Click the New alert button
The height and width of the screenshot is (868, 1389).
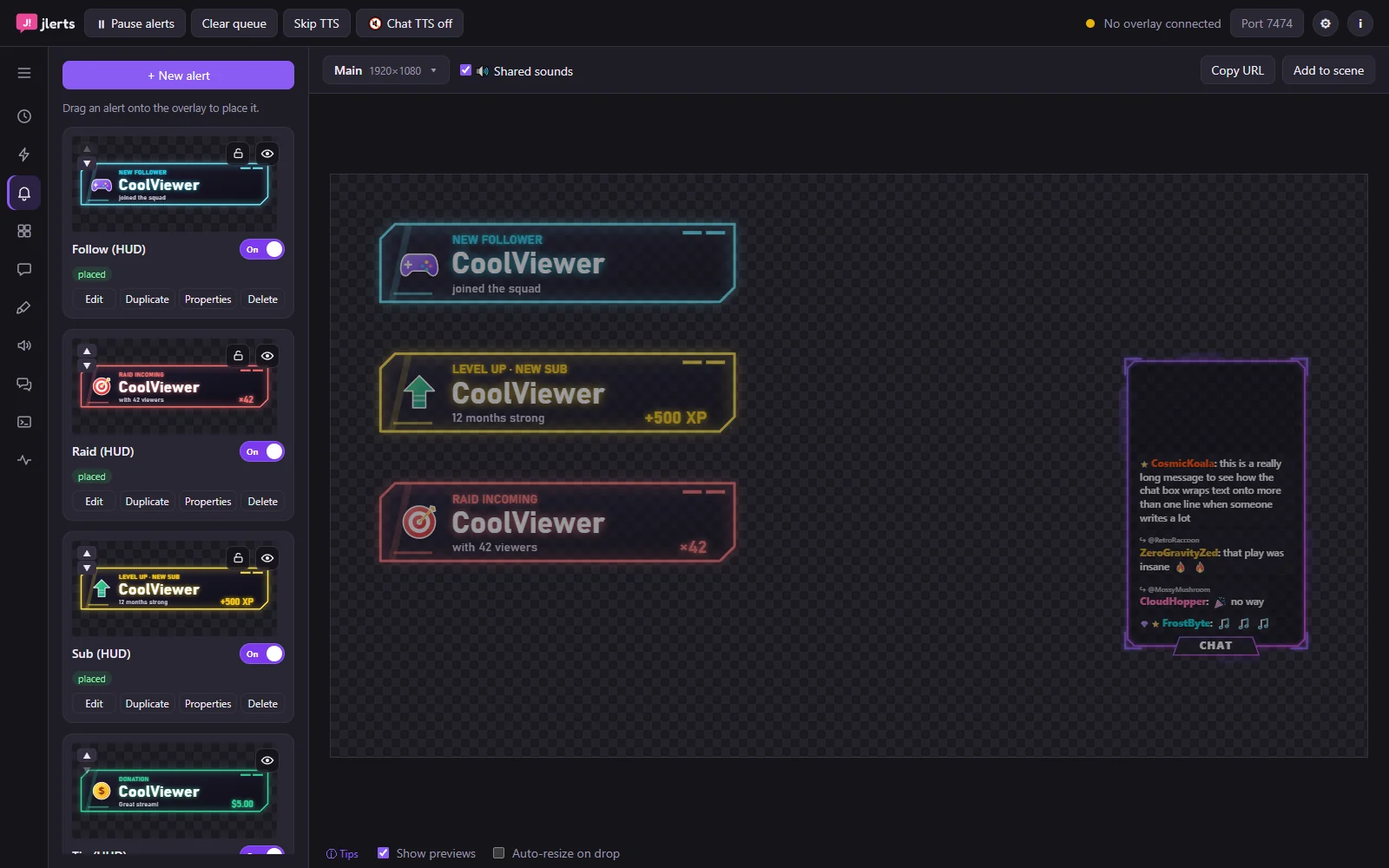tap(178, 76)
